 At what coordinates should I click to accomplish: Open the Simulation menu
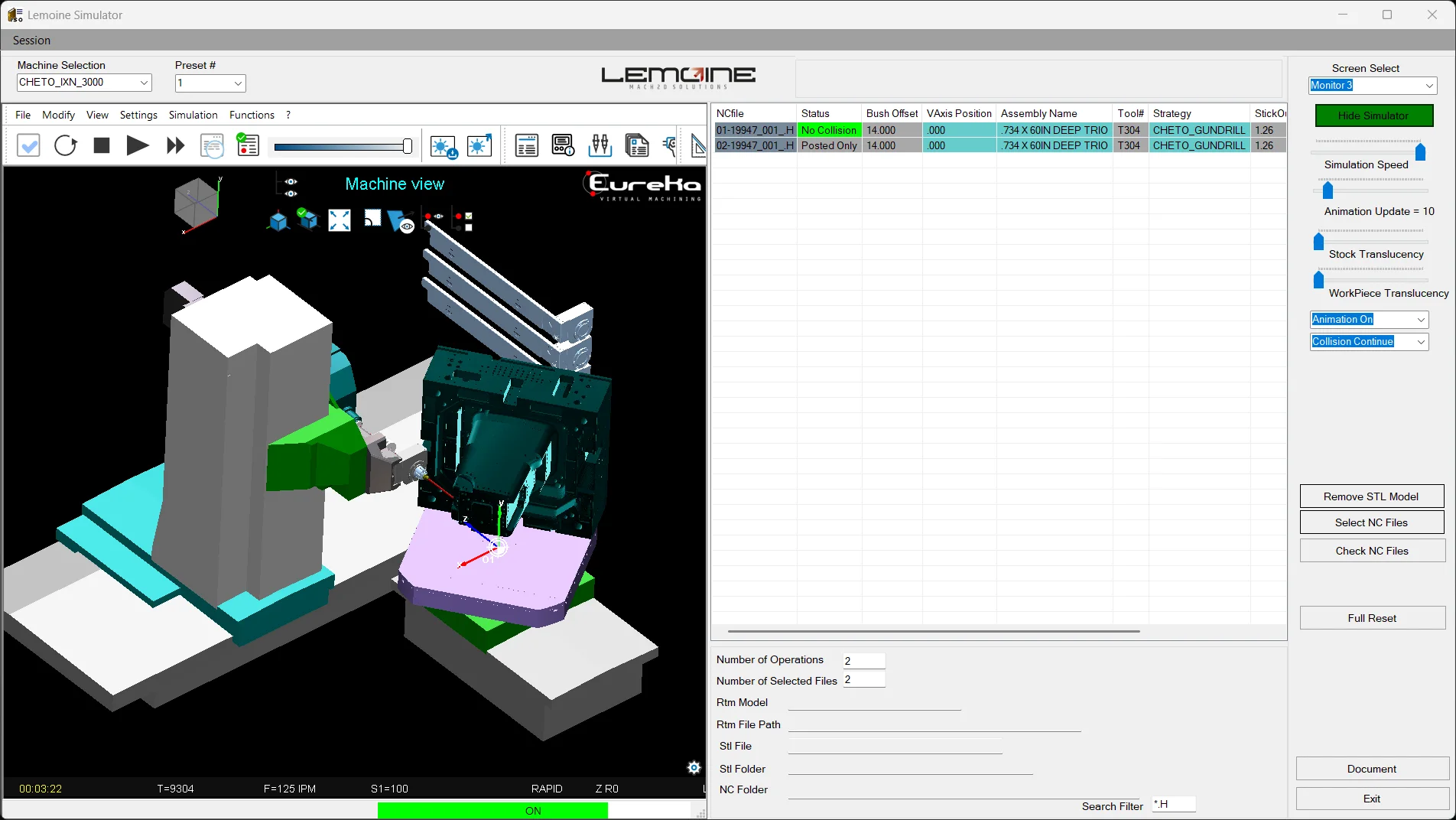tap(193, 115)
